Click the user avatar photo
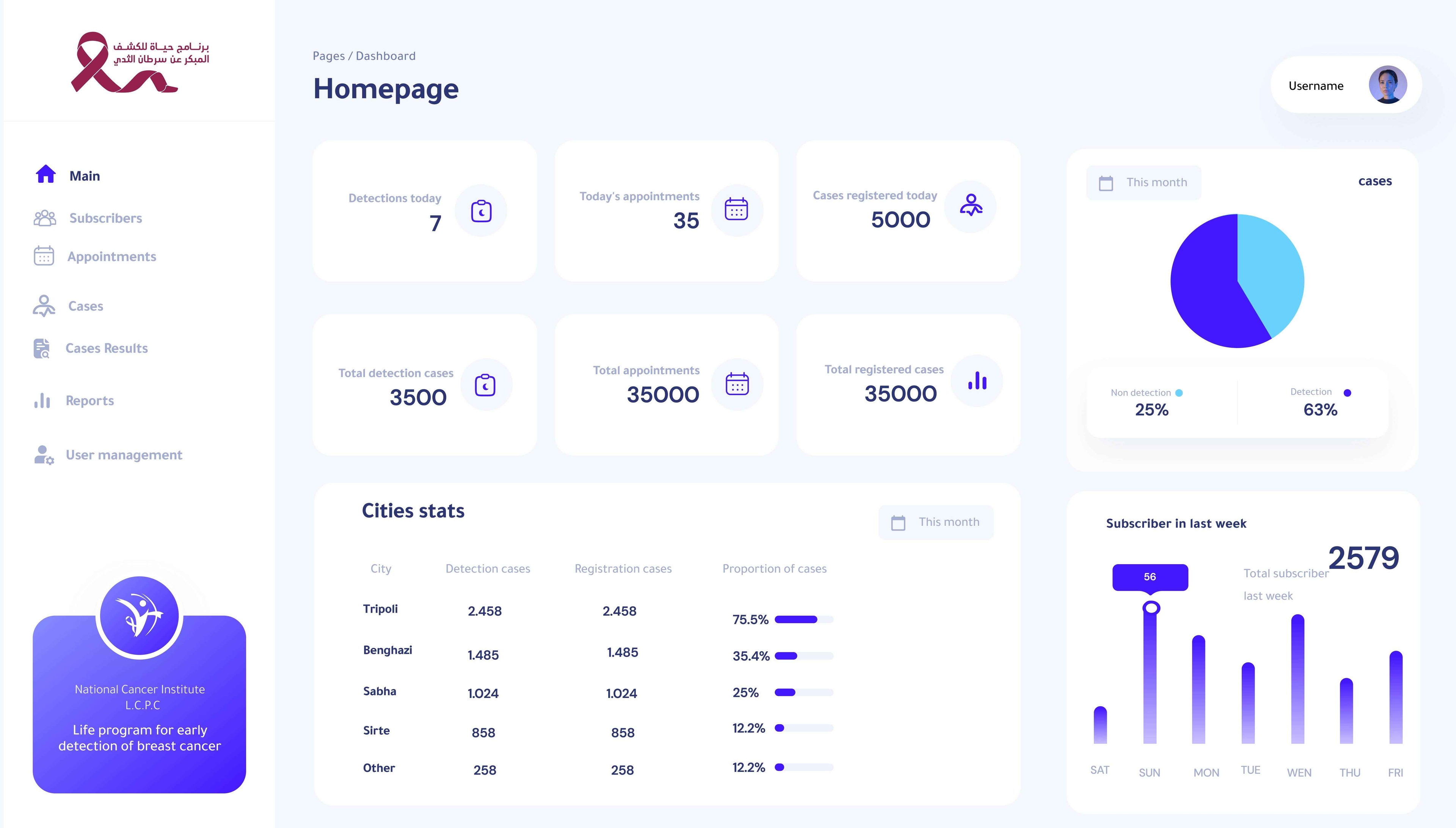The height and width of the screenshot is (828, 1456). pyautogui.click(x=1387, y=85)
